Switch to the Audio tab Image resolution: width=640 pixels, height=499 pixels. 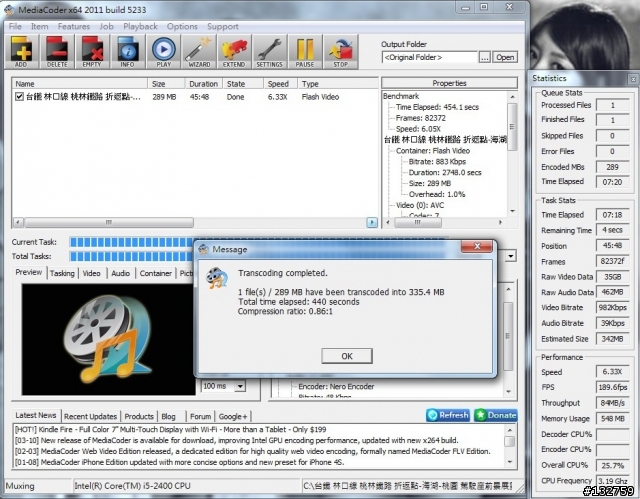click(x=121, y=273)
